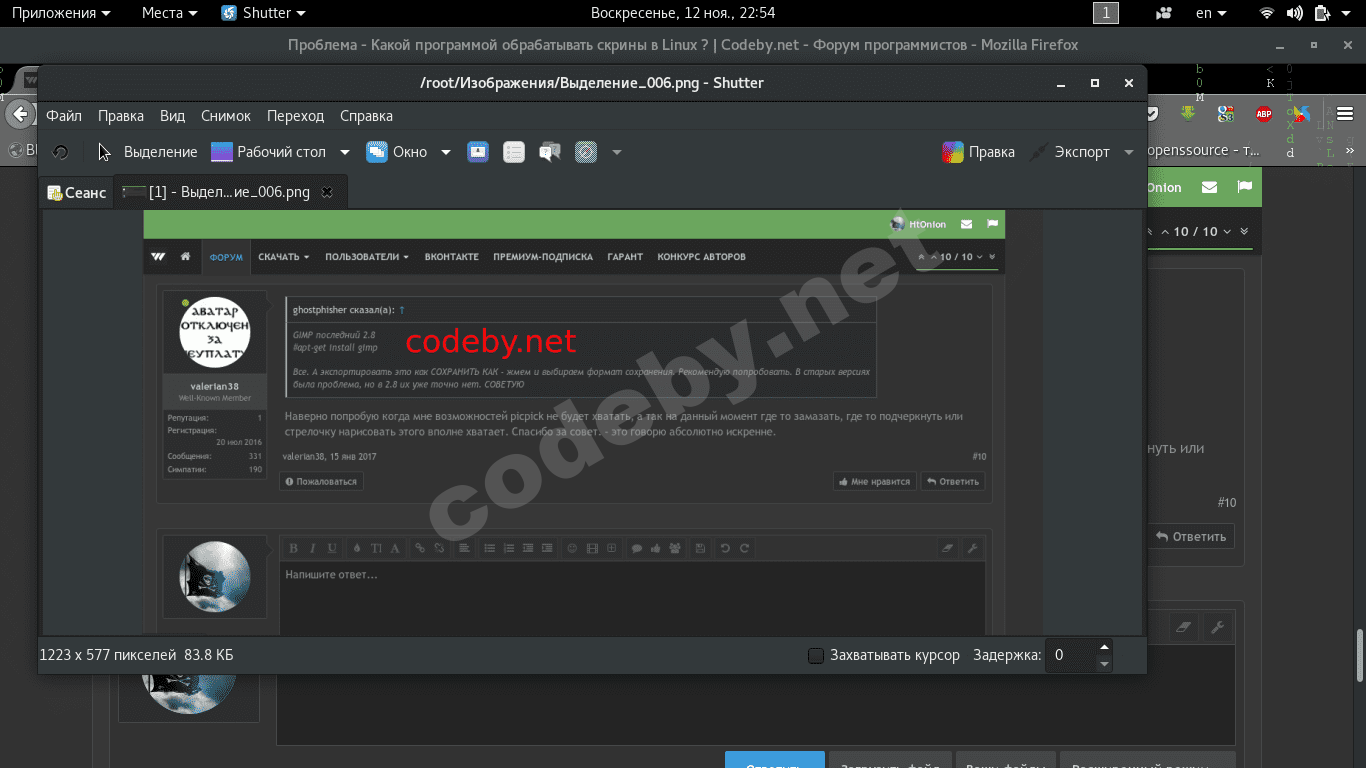
Task: Click the Экспорт toolbar button
Action: tap(1069, 152)
